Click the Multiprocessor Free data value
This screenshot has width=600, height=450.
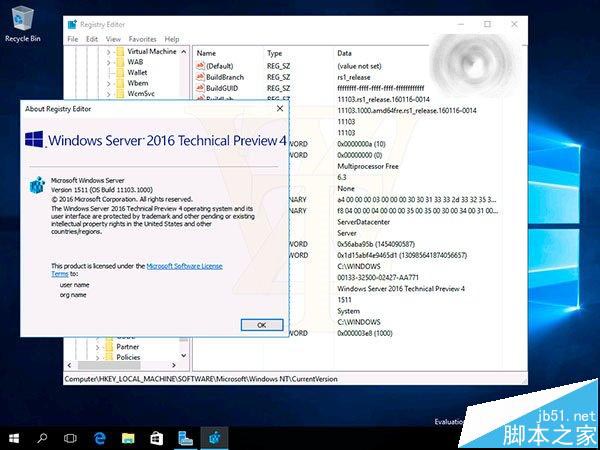point(368,166)
